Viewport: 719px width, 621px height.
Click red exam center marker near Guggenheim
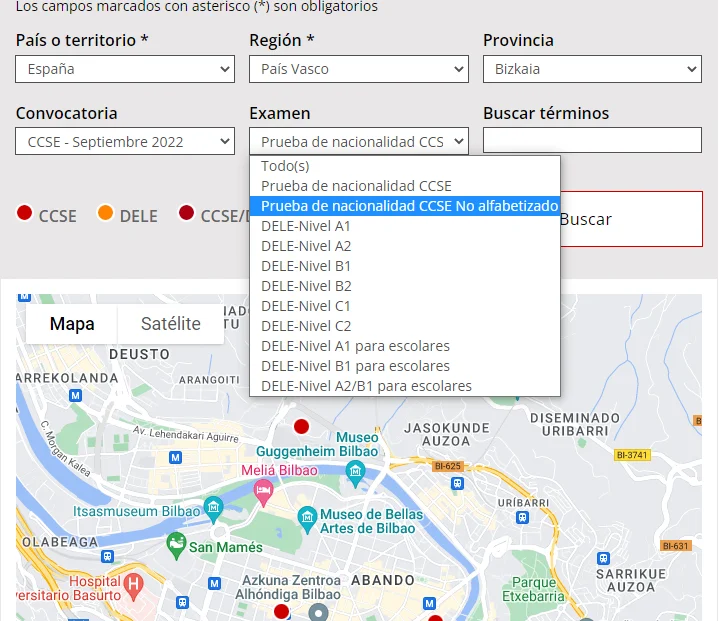[301, 427]
